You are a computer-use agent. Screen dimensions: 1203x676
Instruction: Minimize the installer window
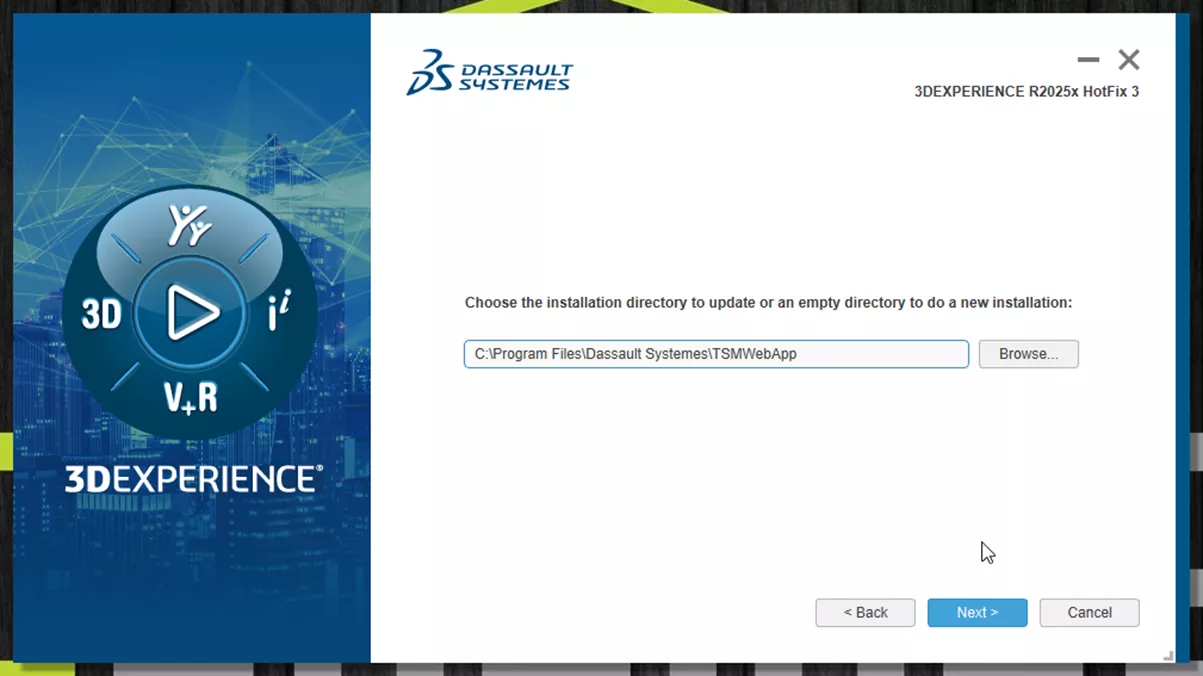(1088, 60)
